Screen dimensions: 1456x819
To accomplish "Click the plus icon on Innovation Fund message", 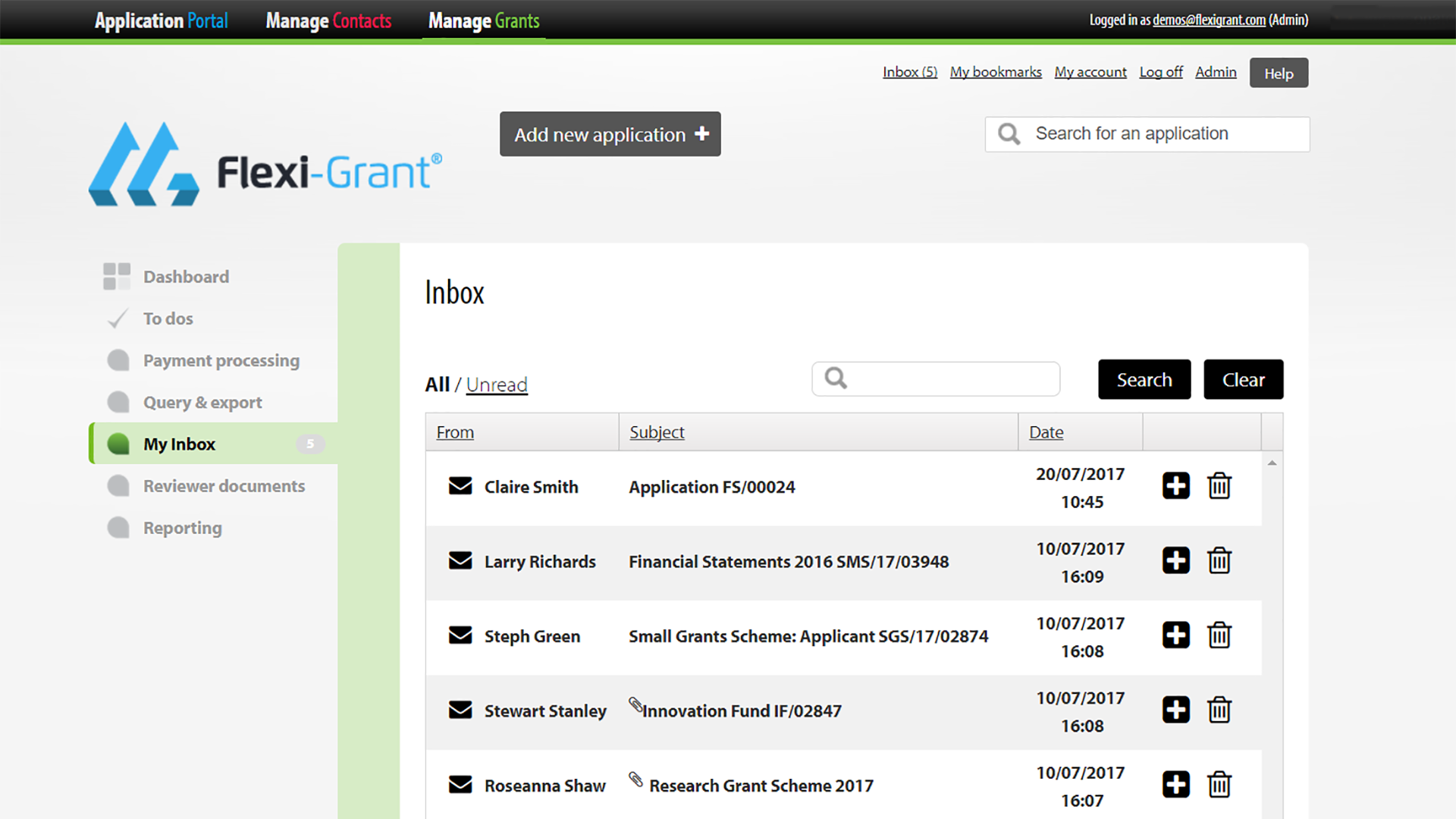I will click(1175, 710).
